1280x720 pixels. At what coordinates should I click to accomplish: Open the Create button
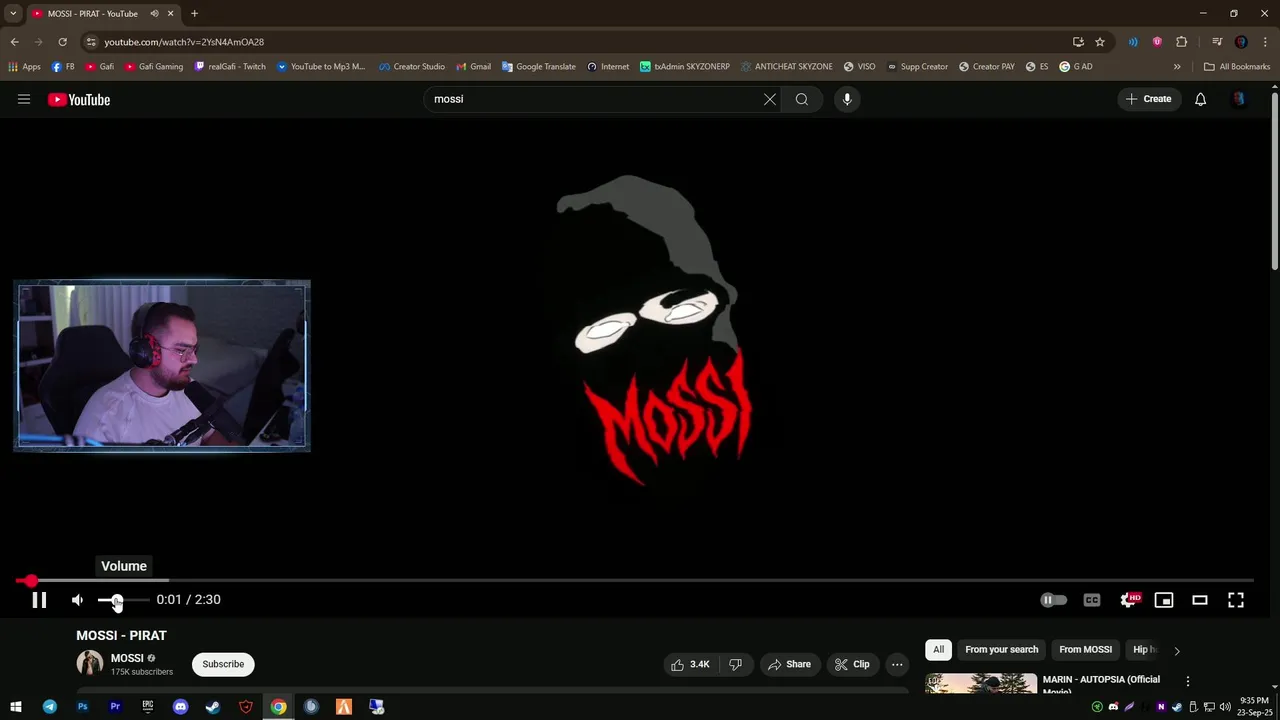(1148, 99)
